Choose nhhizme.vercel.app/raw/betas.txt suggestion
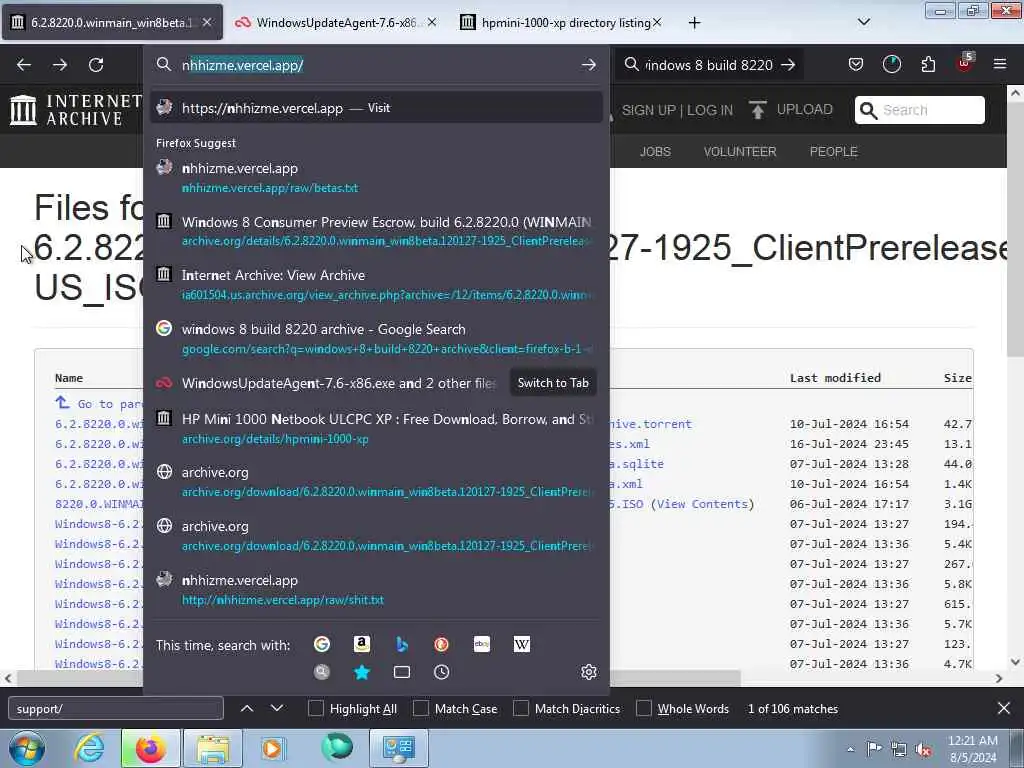The width and height of the screenshot is (1024, 768). 376,178
